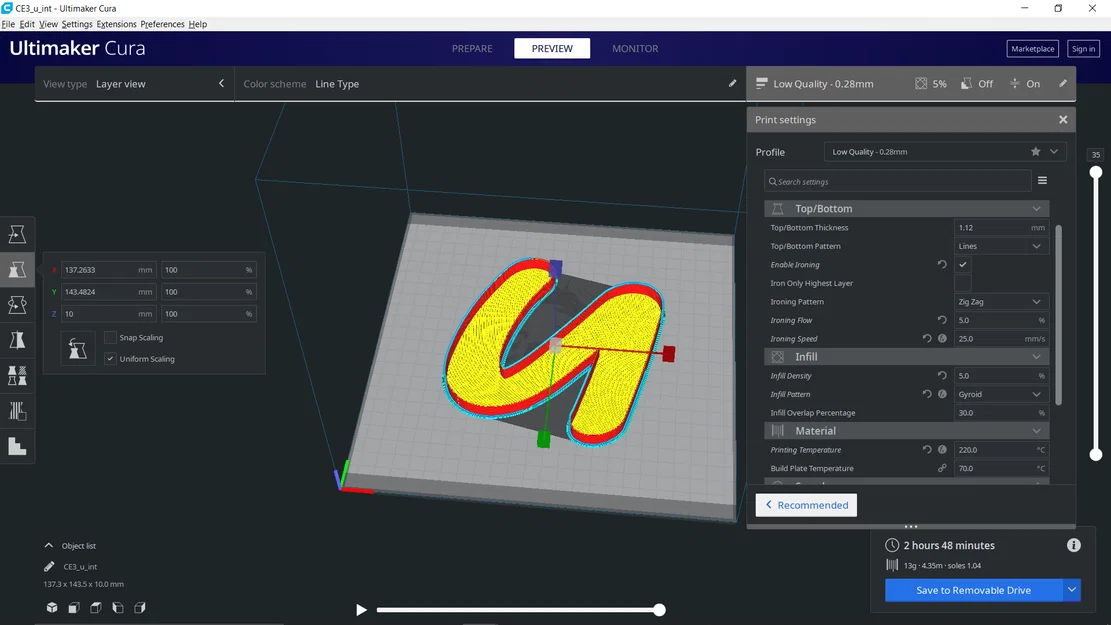Select the Support Blocker tool

point(17,411)
